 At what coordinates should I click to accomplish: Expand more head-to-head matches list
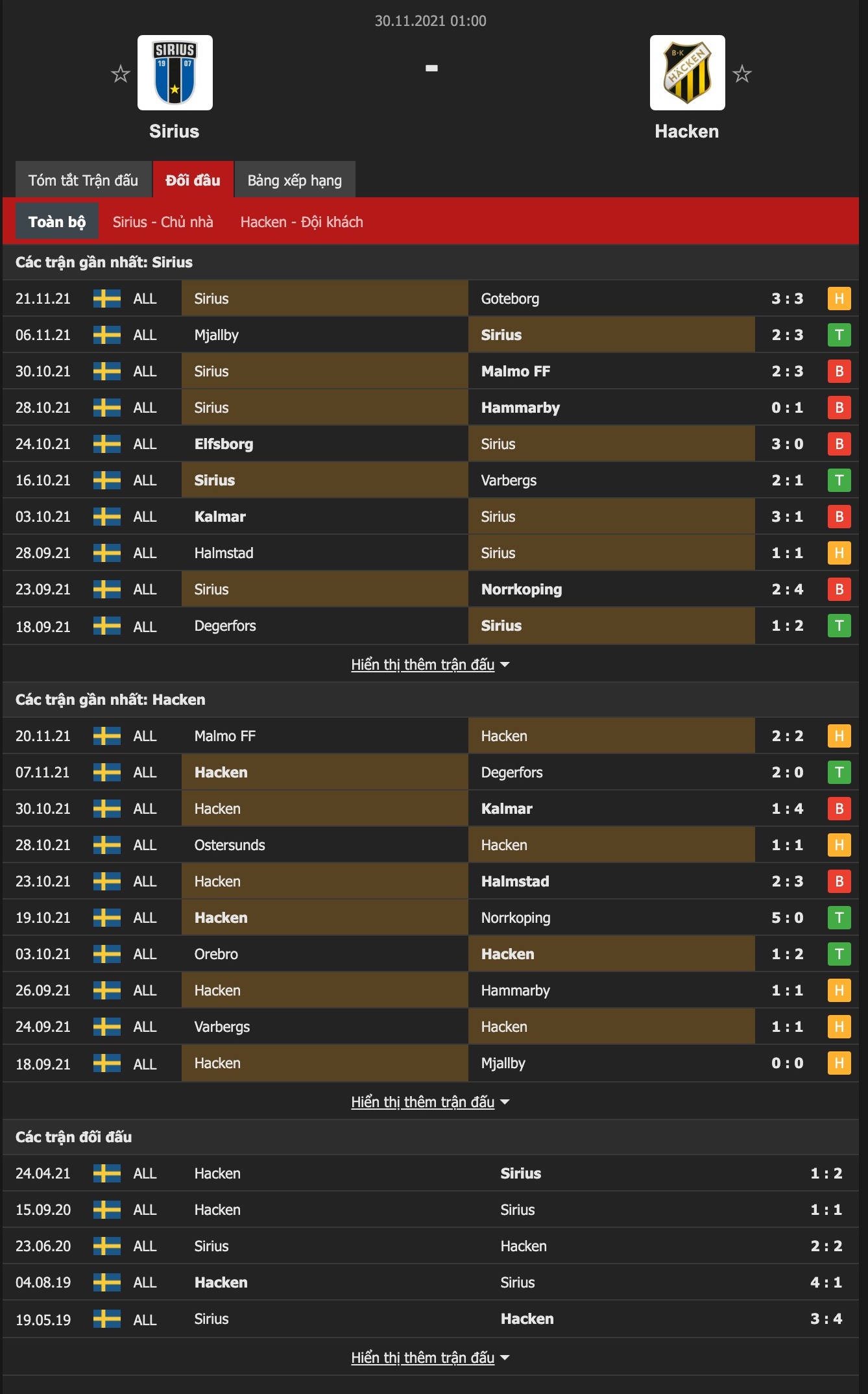click(430, 1358)
